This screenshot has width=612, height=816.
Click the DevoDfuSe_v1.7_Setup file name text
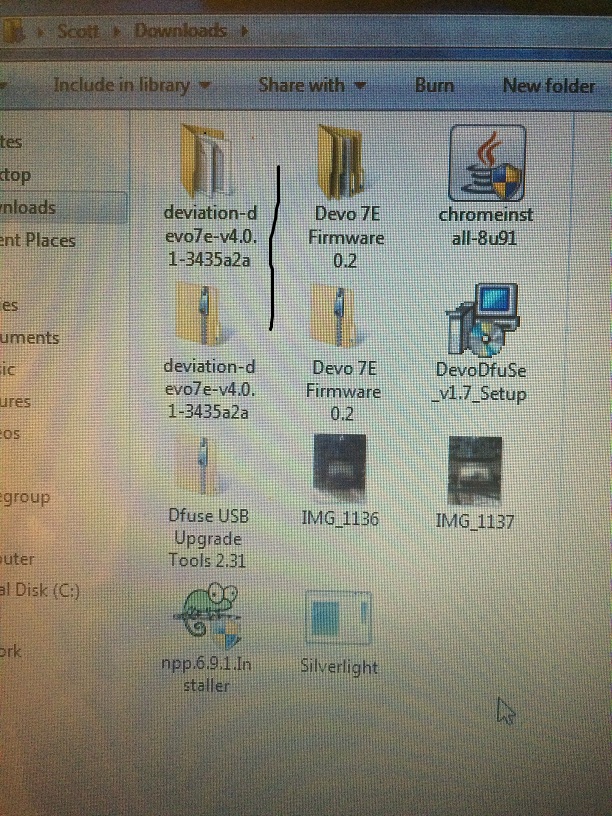click(x=480, y=382)
